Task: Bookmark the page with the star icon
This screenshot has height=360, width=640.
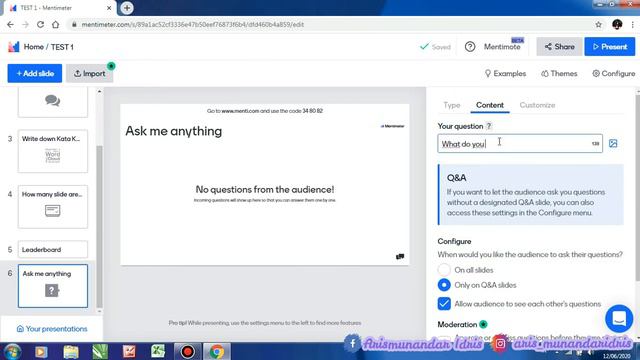Action: coord(598,24)
